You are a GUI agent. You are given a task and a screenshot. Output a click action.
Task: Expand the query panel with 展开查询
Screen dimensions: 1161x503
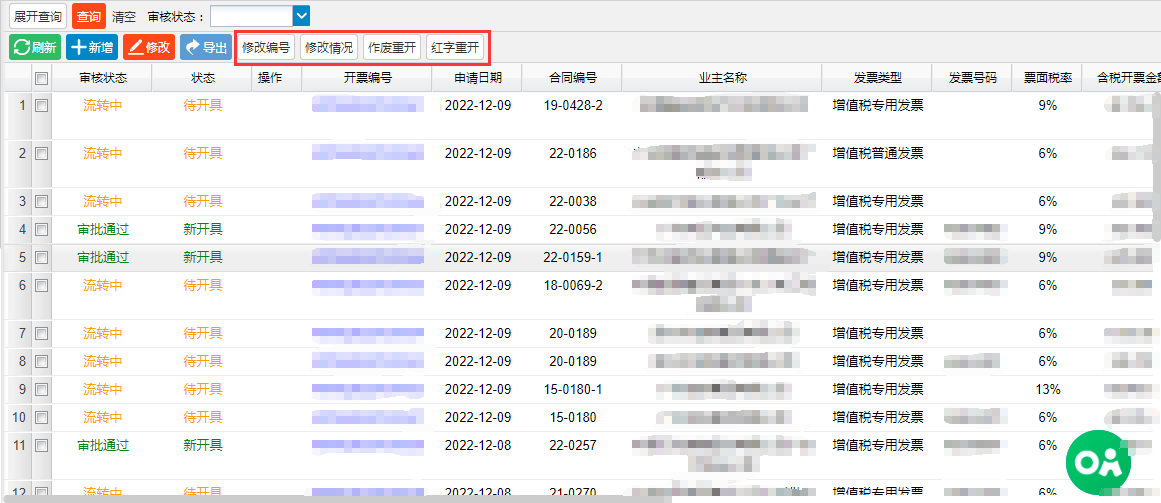coord(38,16)
